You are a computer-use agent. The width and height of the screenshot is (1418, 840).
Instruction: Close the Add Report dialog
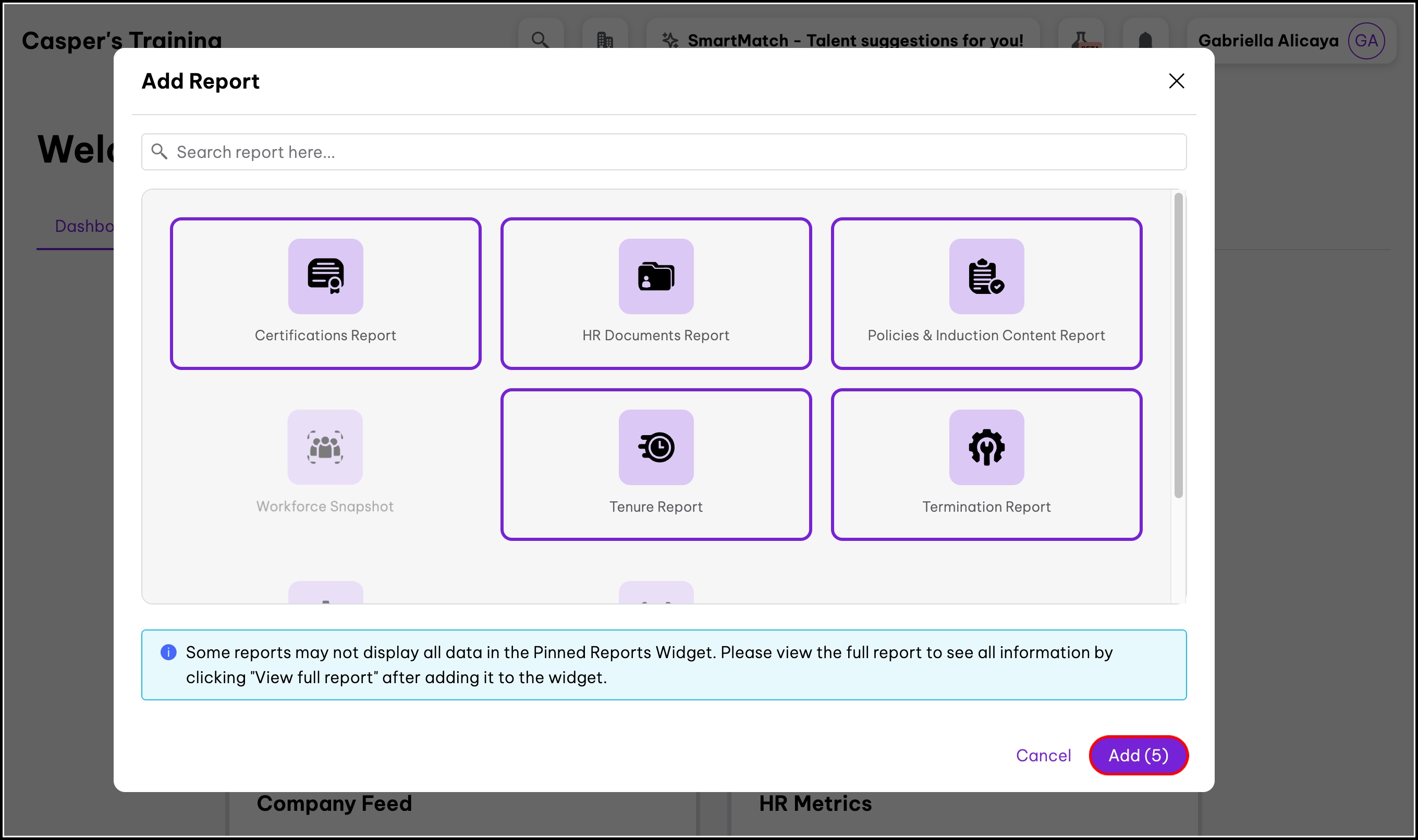point(1176,81)
